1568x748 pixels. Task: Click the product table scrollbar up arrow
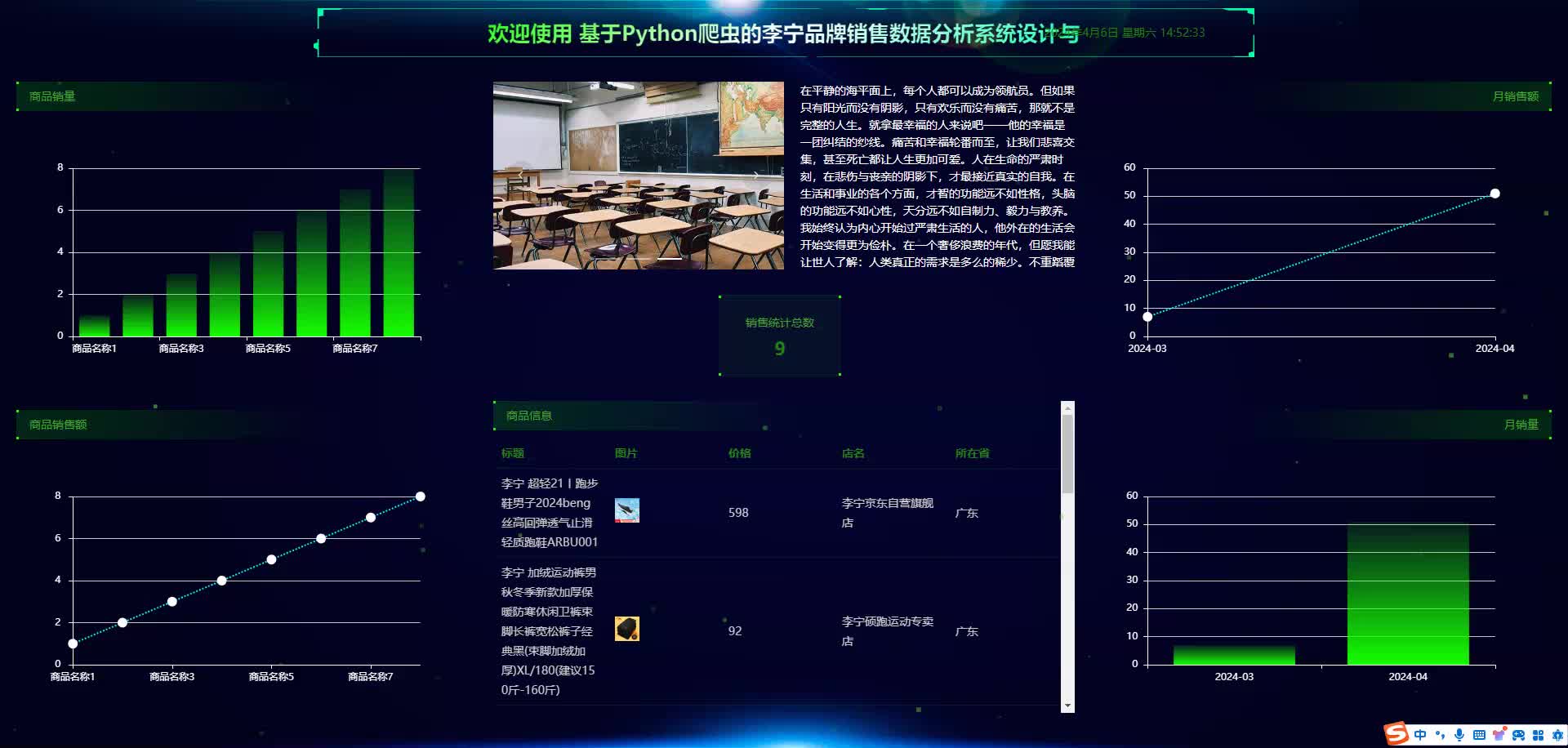[x=1067, y=407]
